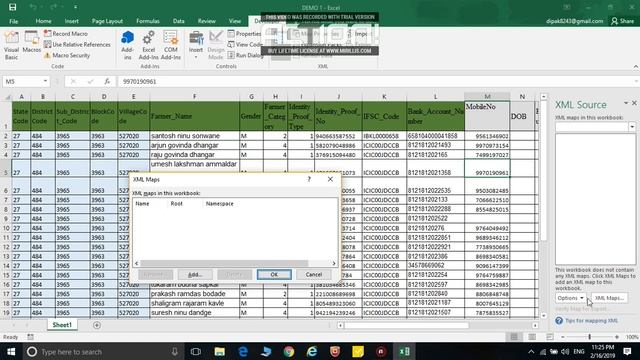Click Cancel in the XML Maps dialog
The height and width of the screenshot is (360, 640).
pyautogui.click(x=313, y=275)
